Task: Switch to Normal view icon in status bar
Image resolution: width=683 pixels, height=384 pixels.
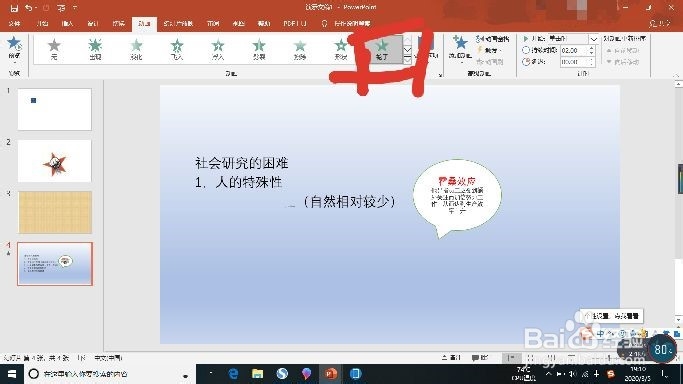Action: pos(511,358)
